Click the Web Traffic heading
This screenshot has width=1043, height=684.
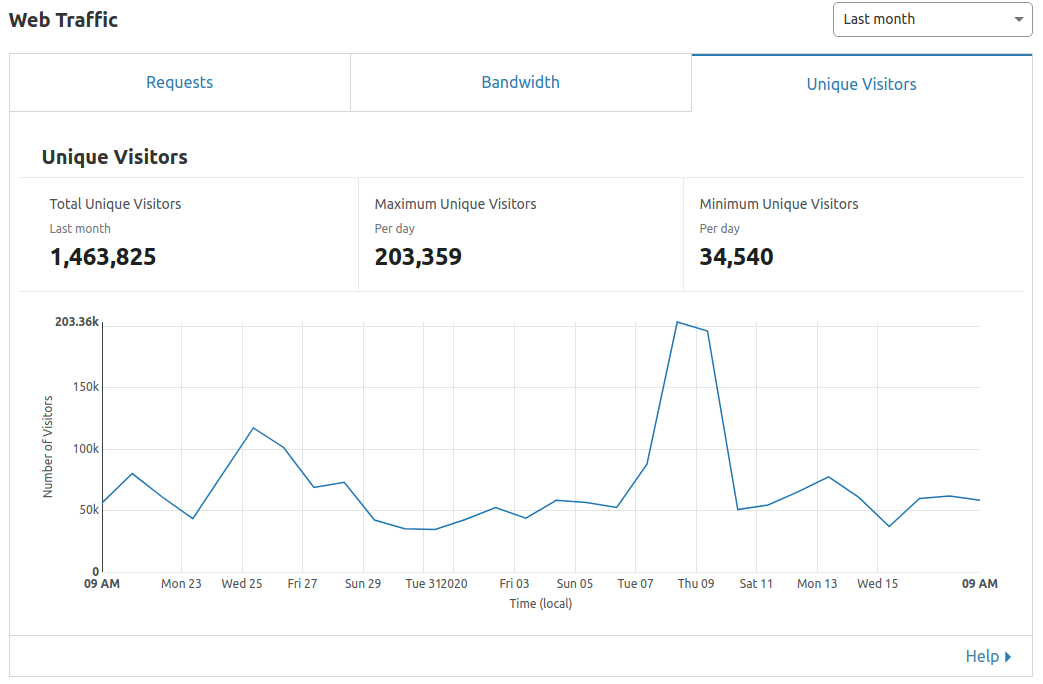[x=63, y=20]
